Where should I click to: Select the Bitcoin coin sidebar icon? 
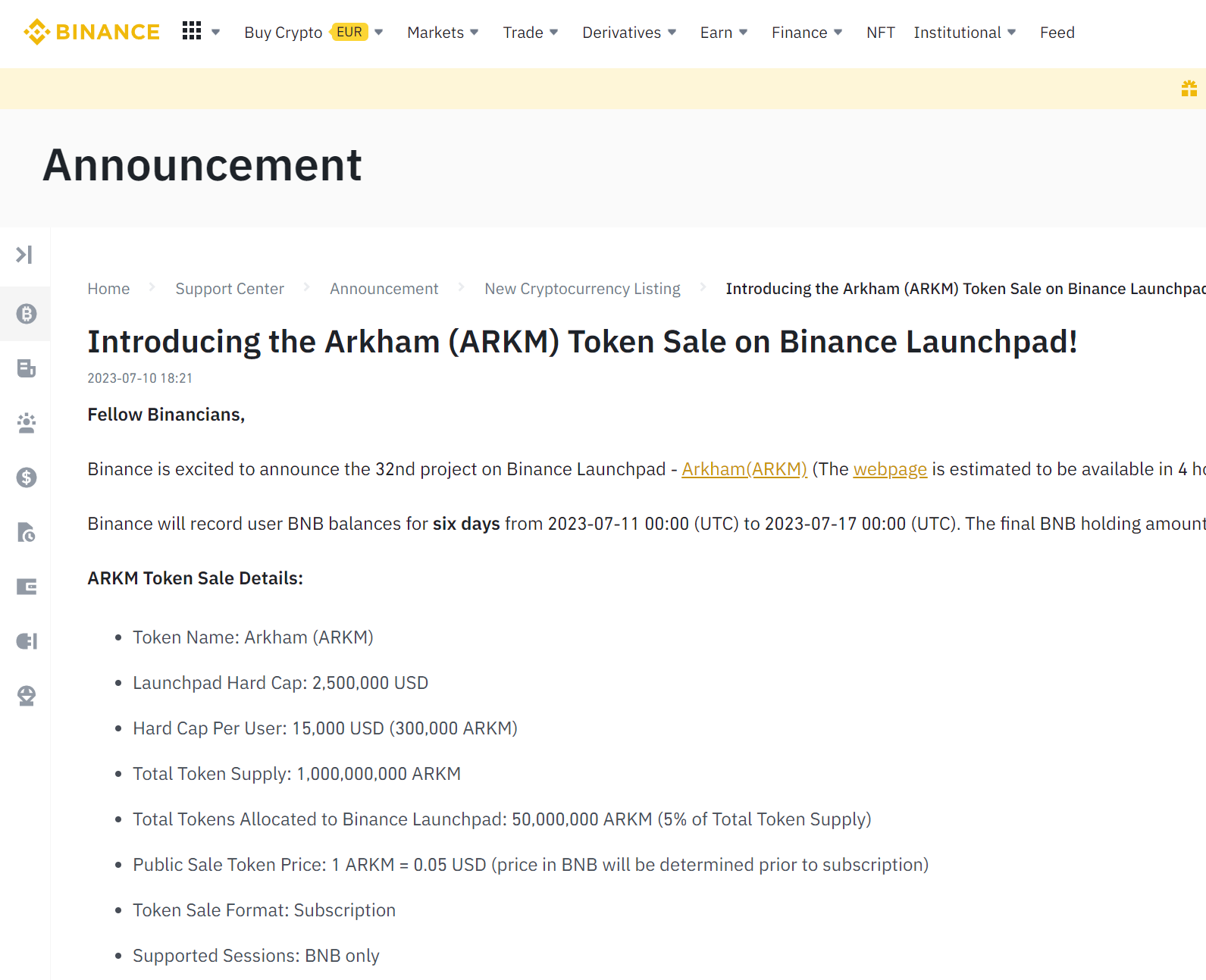coord(27,314)
